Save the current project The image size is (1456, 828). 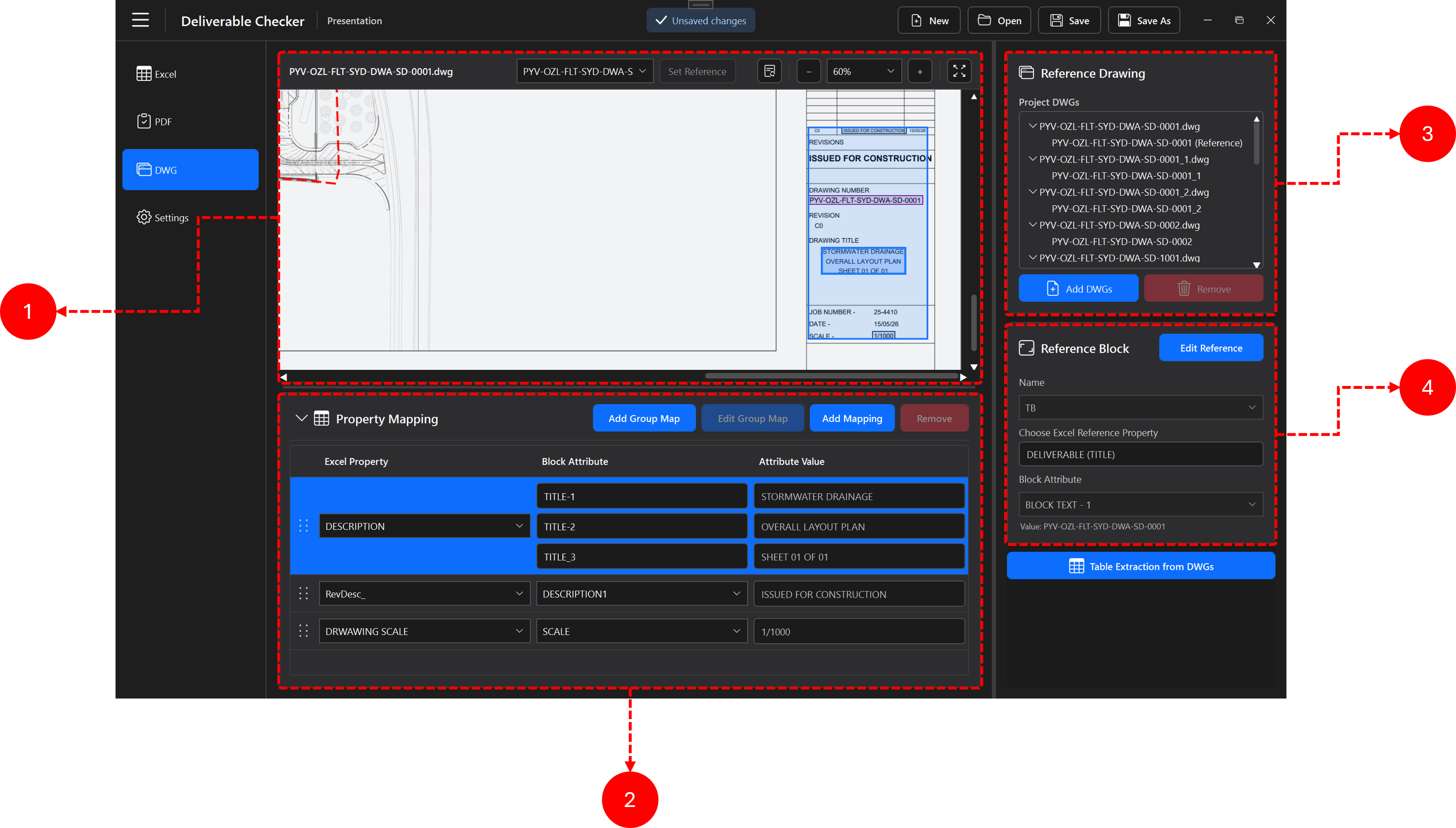pos(1069,21)
